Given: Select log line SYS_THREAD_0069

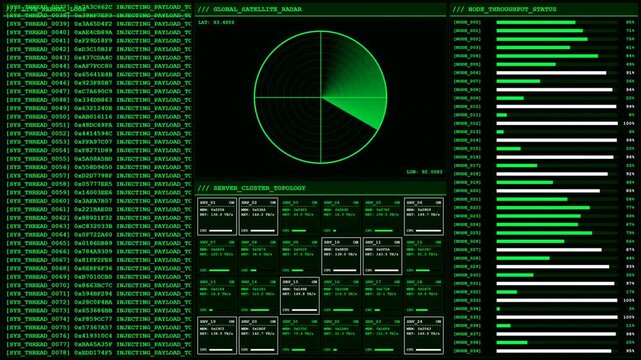Looking at the screenshot, I should click(99, 277).
